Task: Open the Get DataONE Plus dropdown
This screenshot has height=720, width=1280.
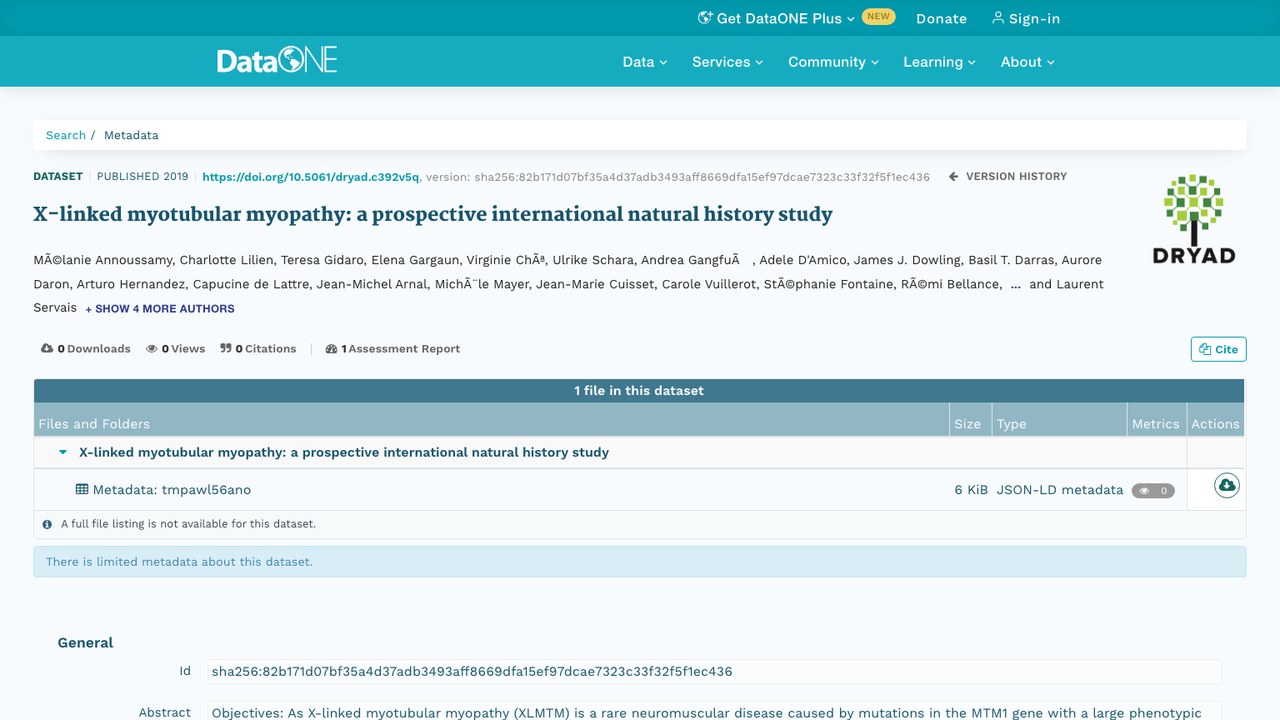Action: 776,18
